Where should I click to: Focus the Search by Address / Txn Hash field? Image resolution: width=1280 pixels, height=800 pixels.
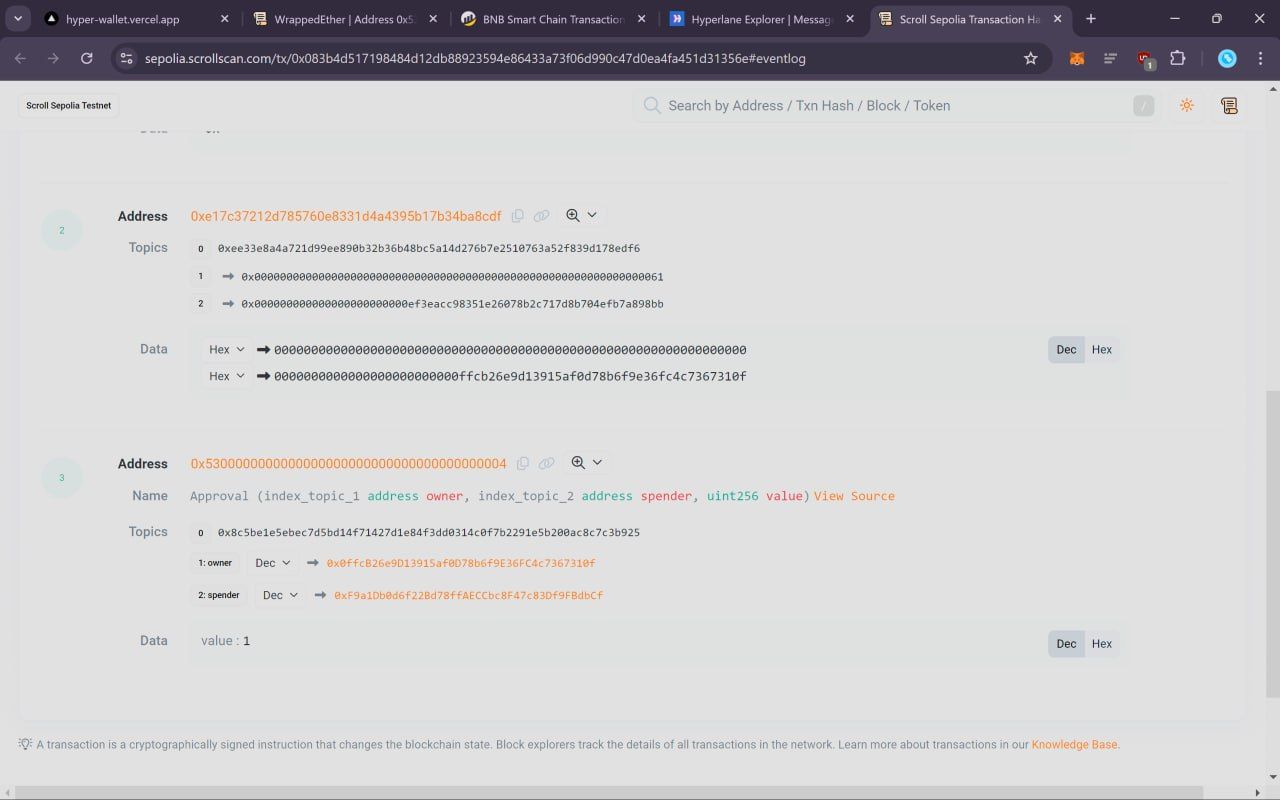pos(895,105)
